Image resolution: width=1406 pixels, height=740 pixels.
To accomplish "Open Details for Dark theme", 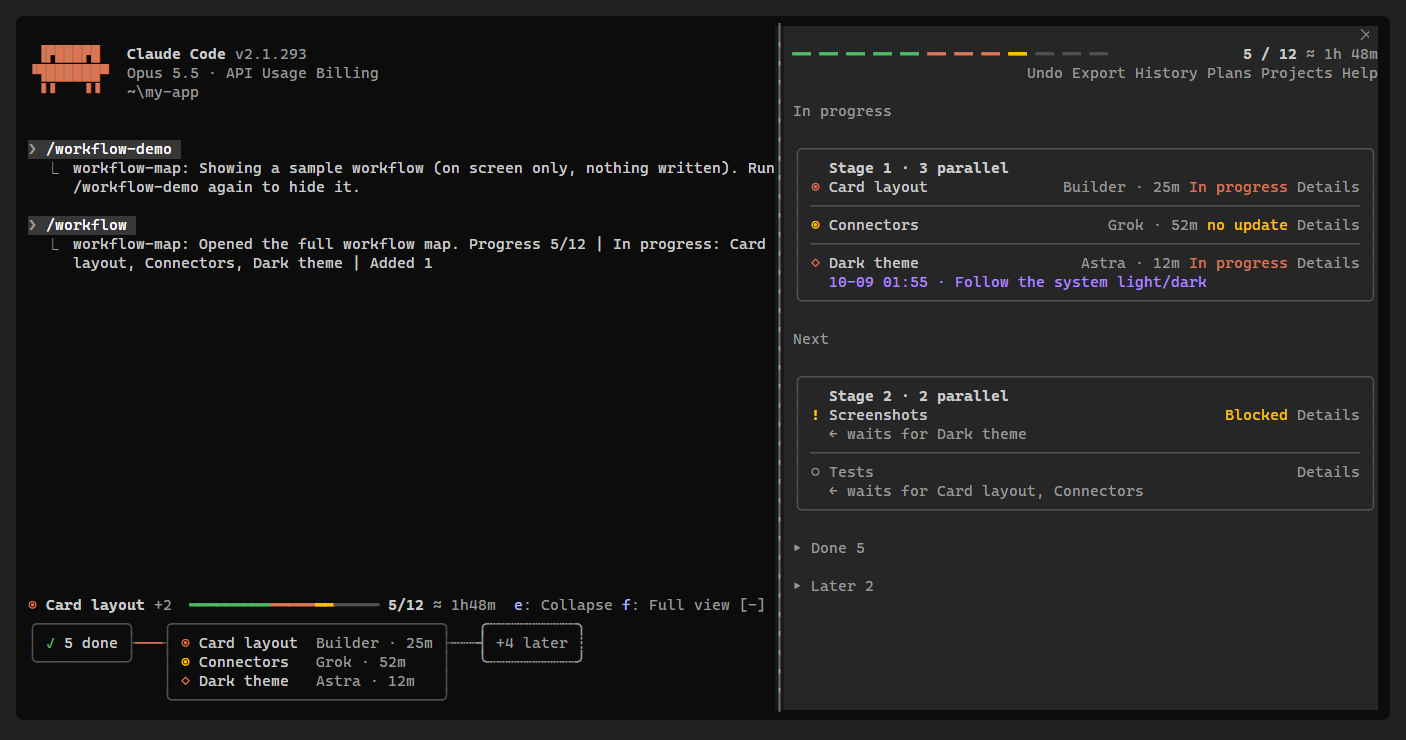I will click(1328, 263).
